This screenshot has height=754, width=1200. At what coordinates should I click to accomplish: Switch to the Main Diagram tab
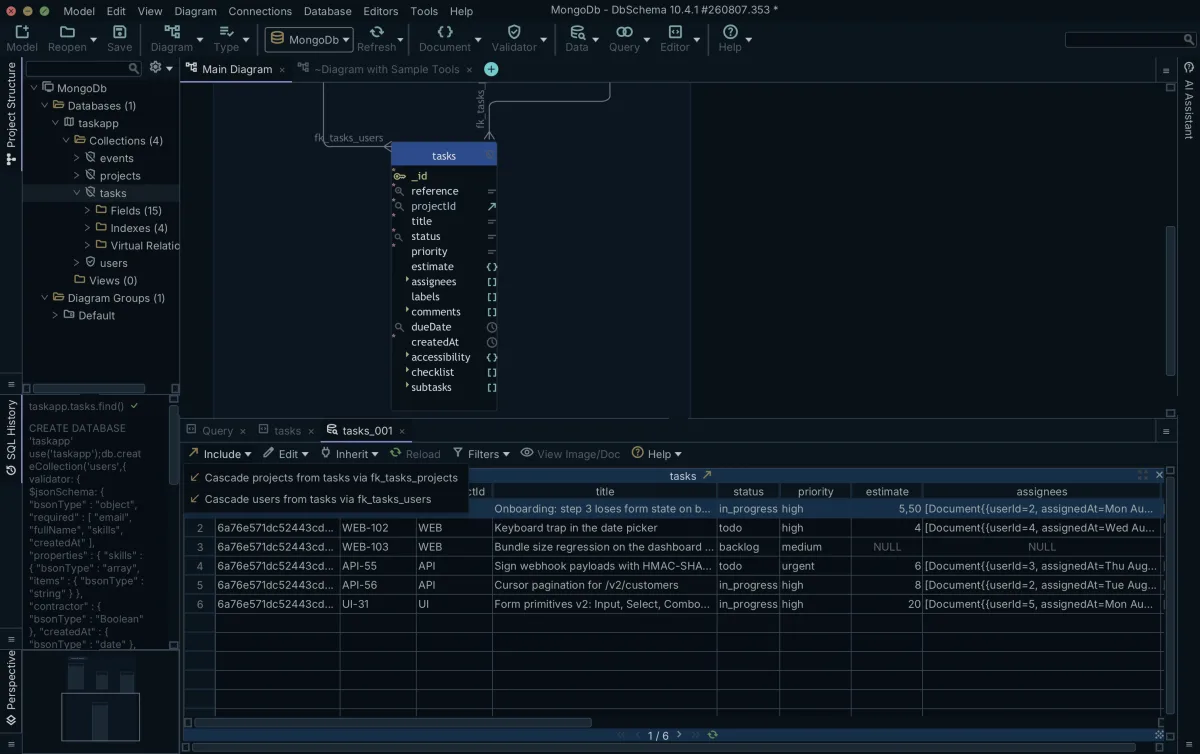pyautogui.click(x=237, y=69)
